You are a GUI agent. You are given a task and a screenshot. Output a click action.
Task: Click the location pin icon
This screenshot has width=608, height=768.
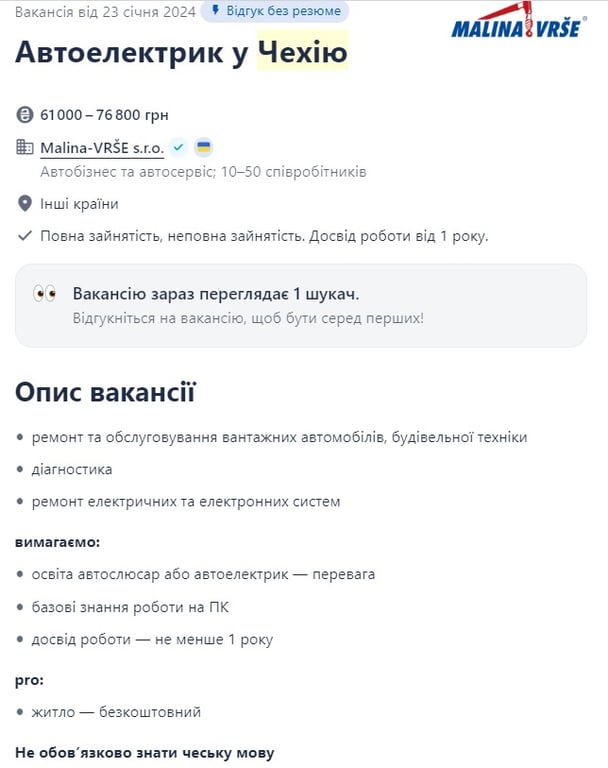[25, 204]
